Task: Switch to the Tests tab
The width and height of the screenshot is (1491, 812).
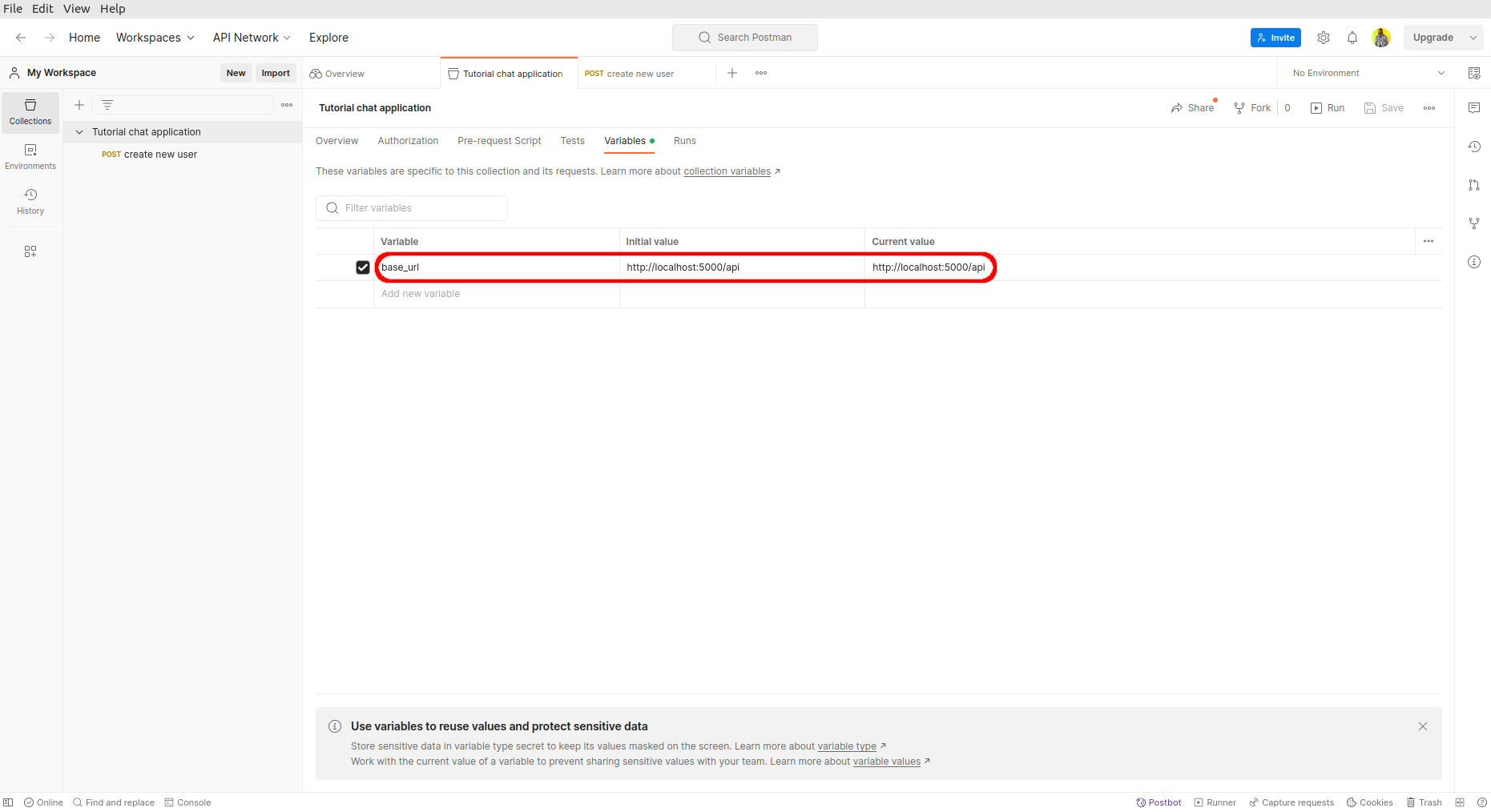Action: tap(573, 141)
